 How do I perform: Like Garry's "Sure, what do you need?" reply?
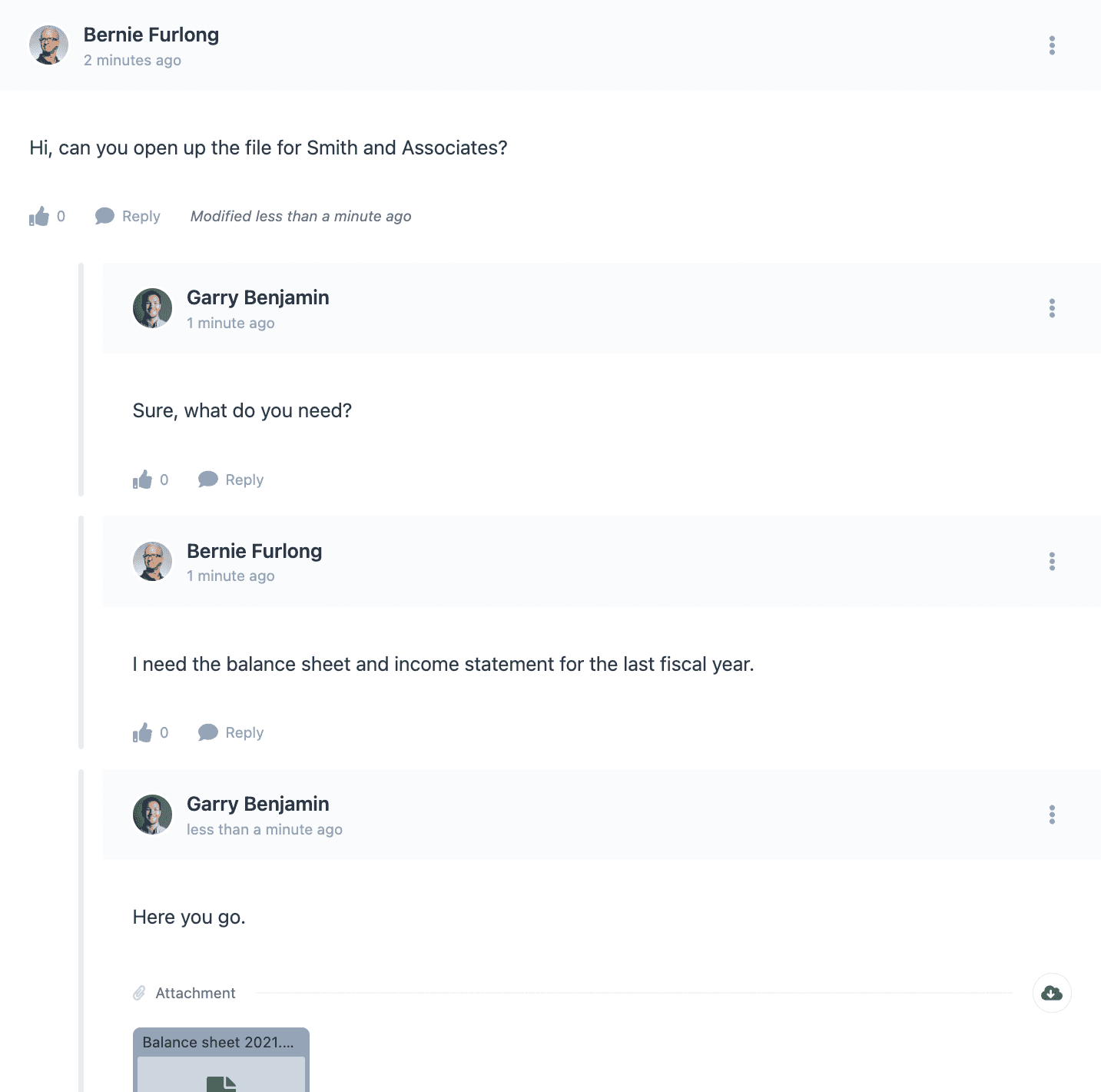point(143,480)
